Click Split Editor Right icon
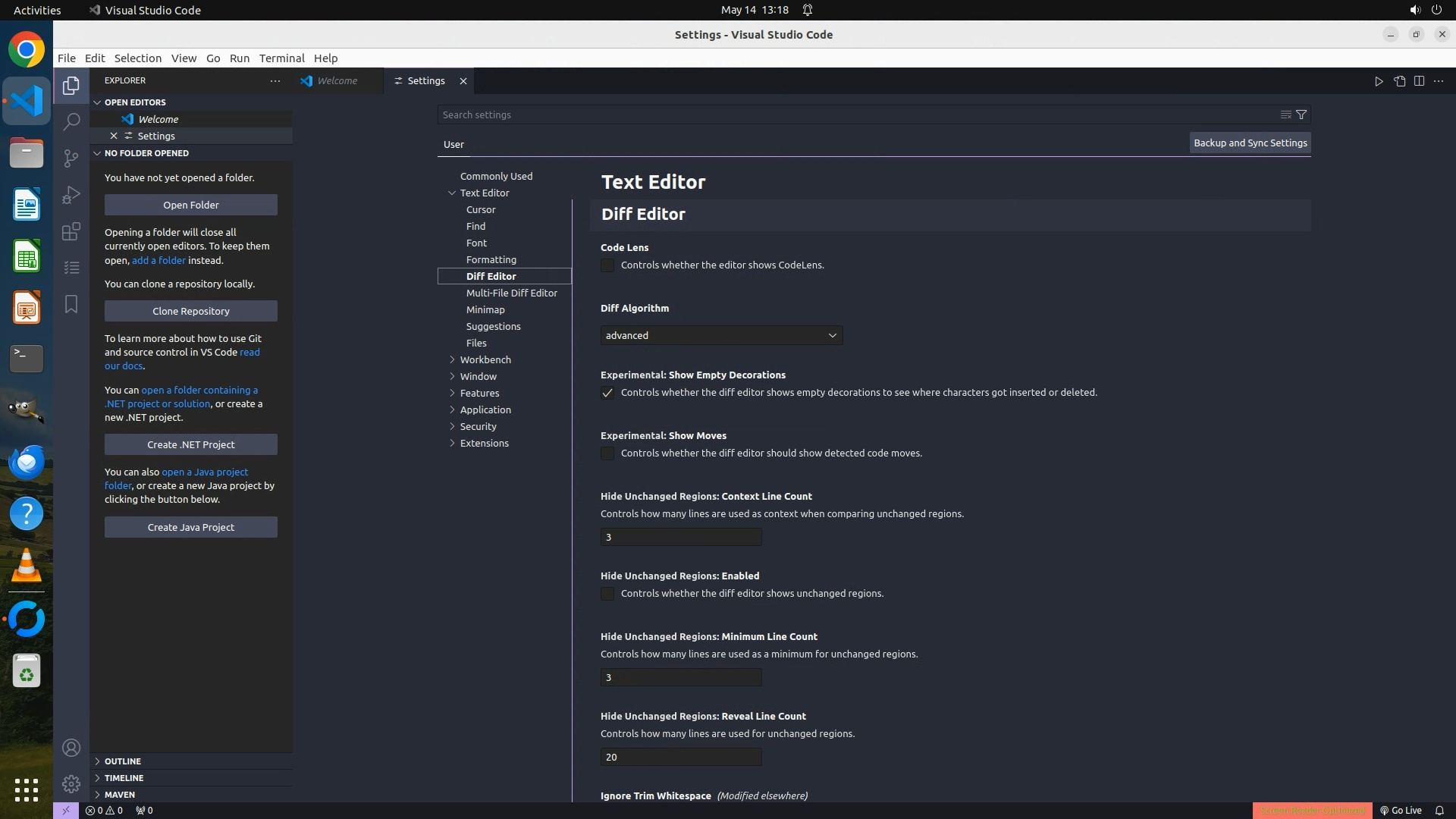The image size is (1456, 819). [x=1419, y=81]
